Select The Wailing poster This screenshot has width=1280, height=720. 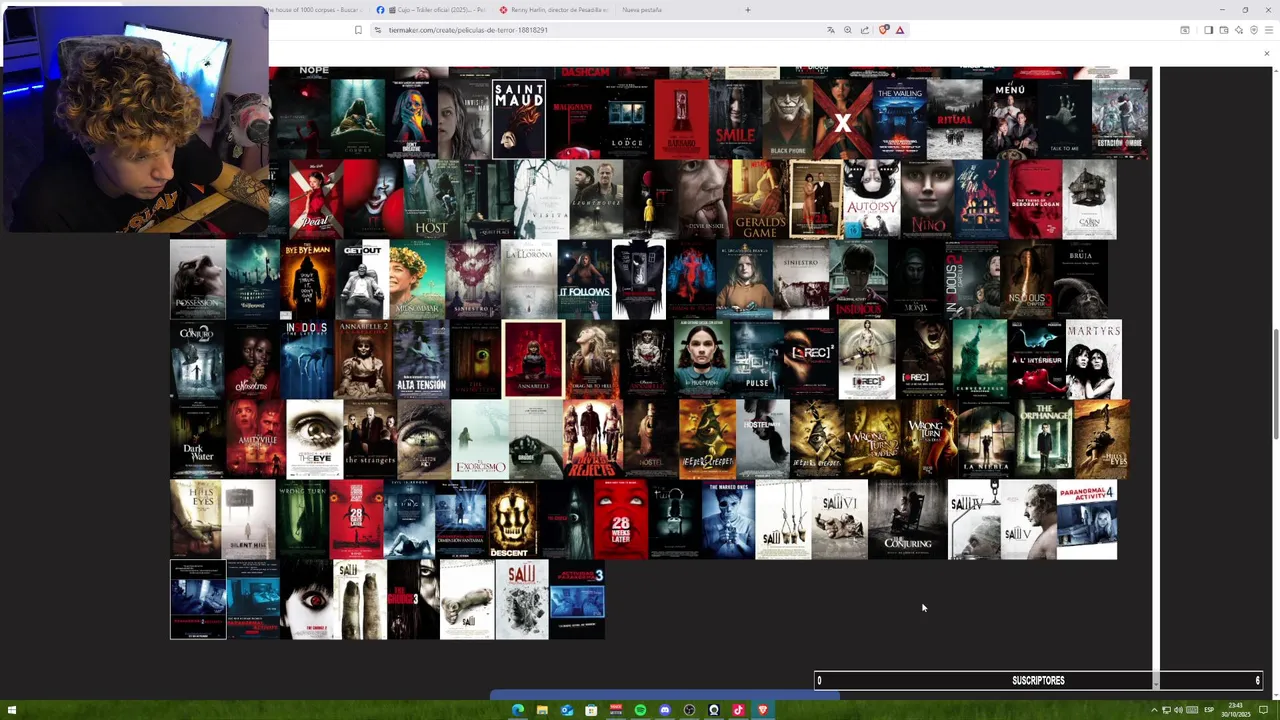tap(899, 119)
